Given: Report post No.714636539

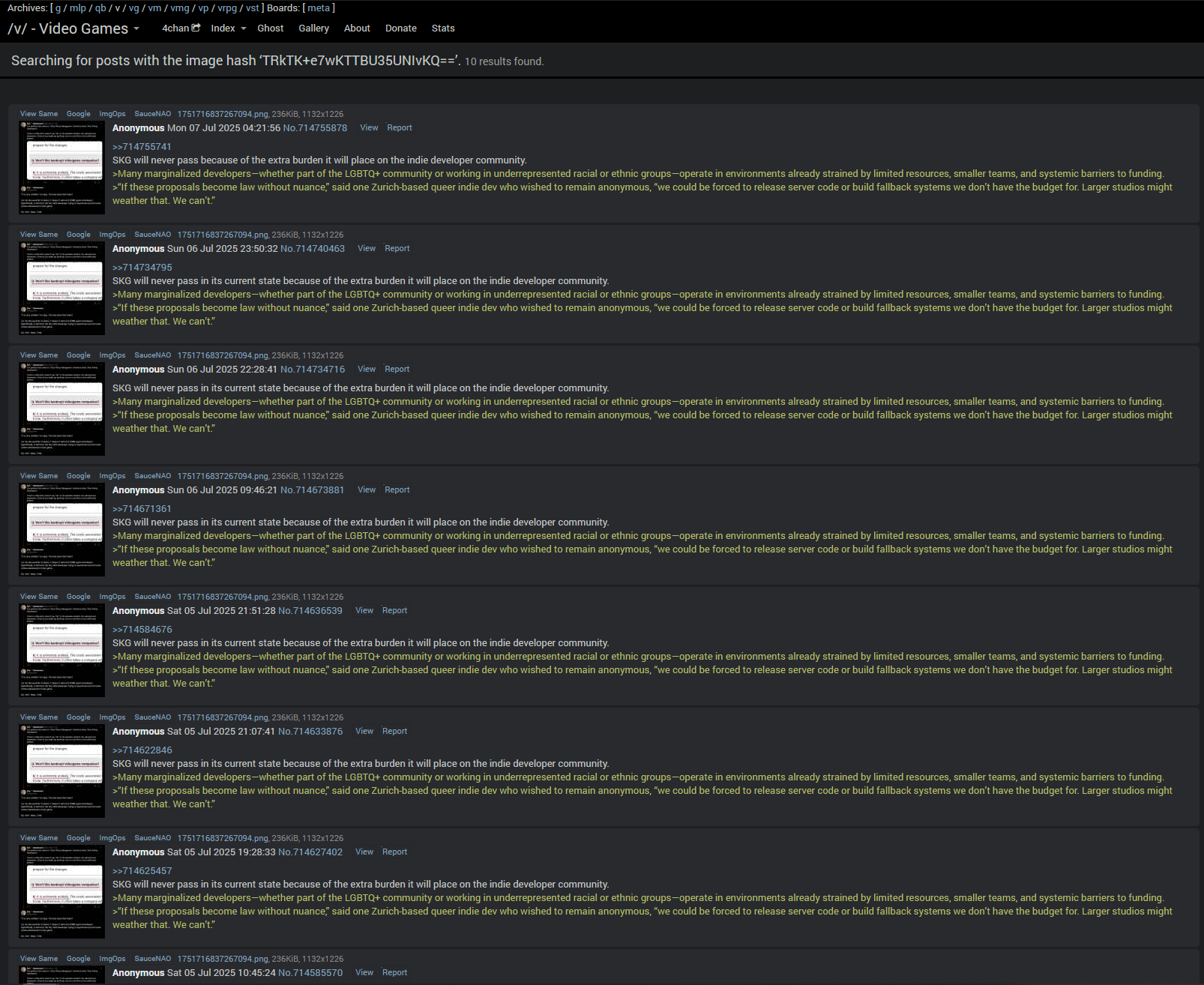Looking at the screenshot, I should click(x=395, y=611).
